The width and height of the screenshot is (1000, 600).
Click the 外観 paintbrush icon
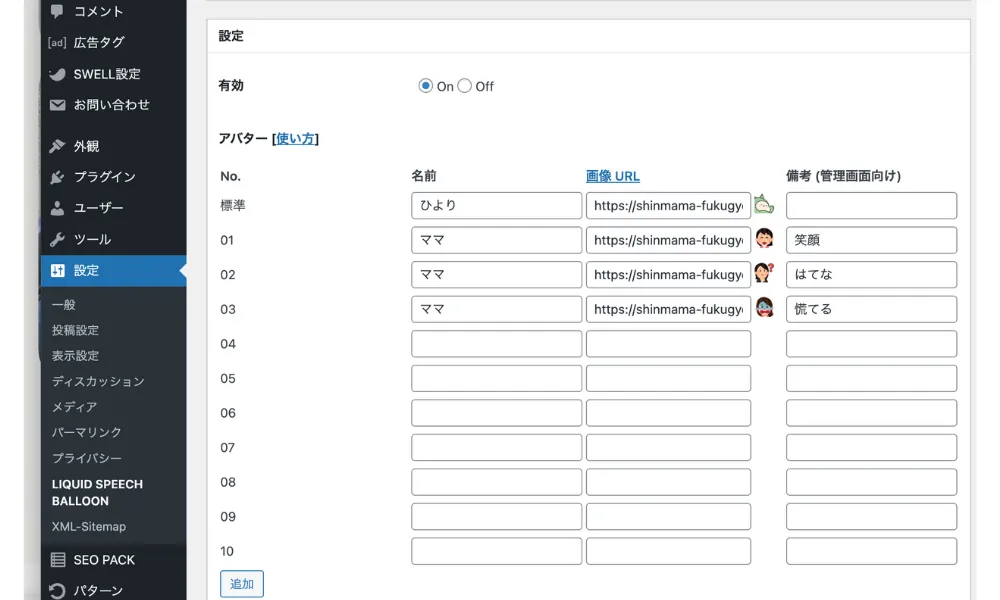[x=58, y=146]
